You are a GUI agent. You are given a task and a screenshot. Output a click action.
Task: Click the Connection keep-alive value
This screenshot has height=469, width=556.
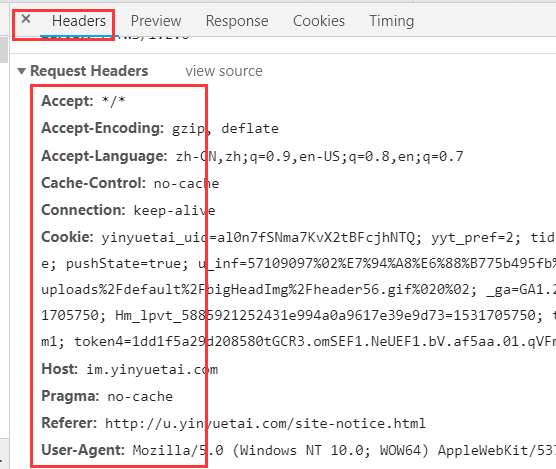coord(174,211)
